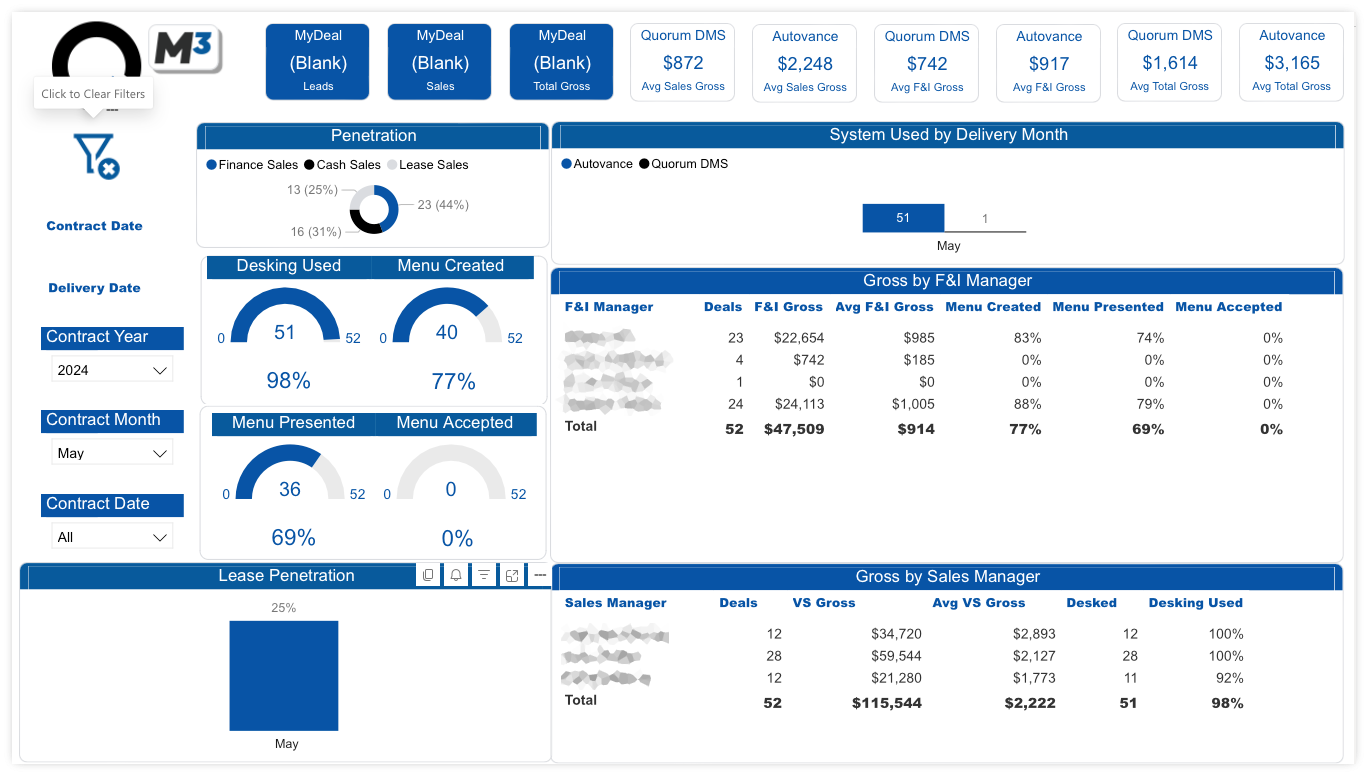This screenshot has height=776, width=1368.
Task: Toggle Autovance legend in System Used chart
Action: [x=597, y=164]
